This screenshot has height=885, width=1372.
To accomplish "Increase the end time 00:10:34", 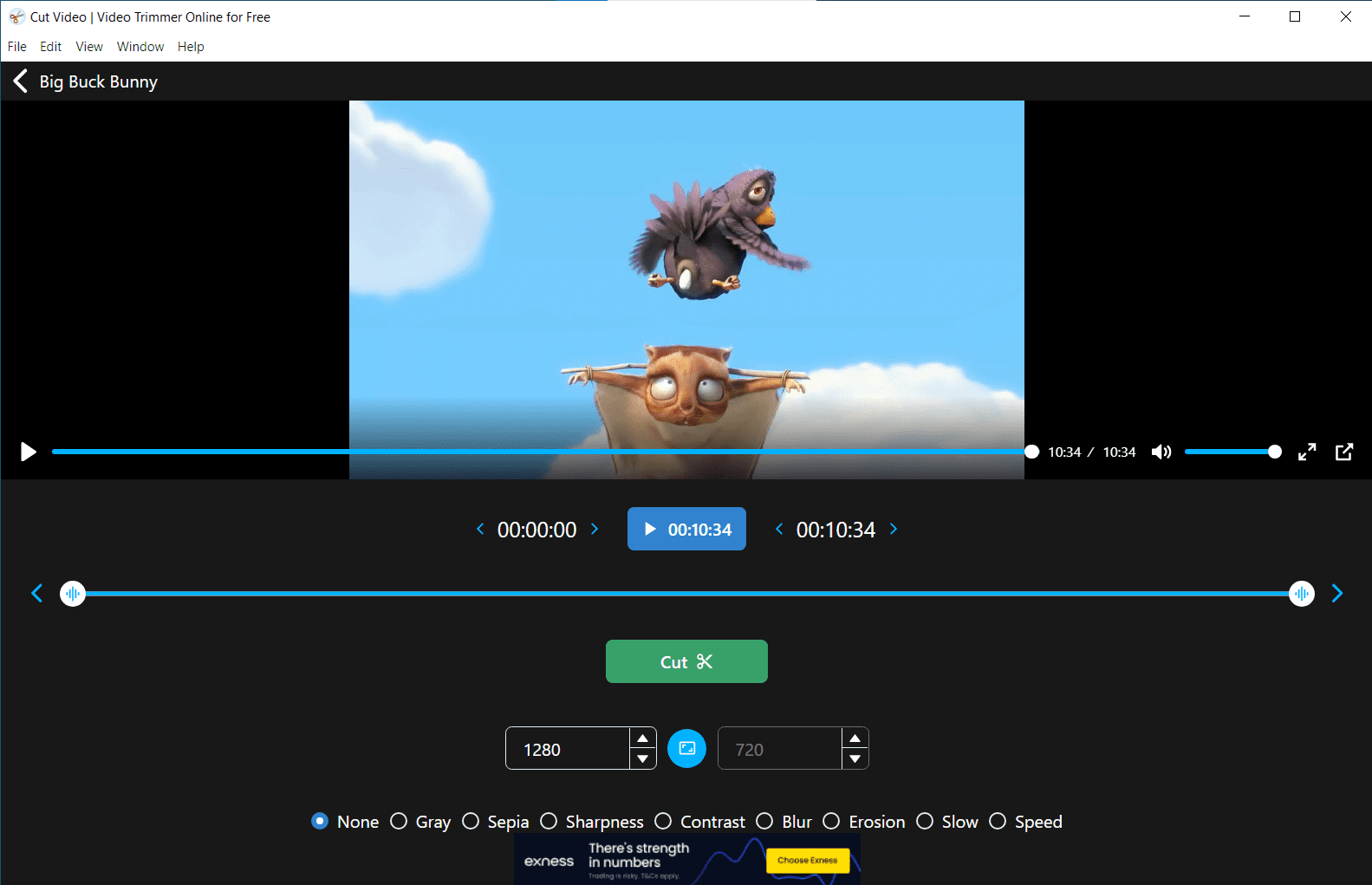I will [x=894, y=529].
